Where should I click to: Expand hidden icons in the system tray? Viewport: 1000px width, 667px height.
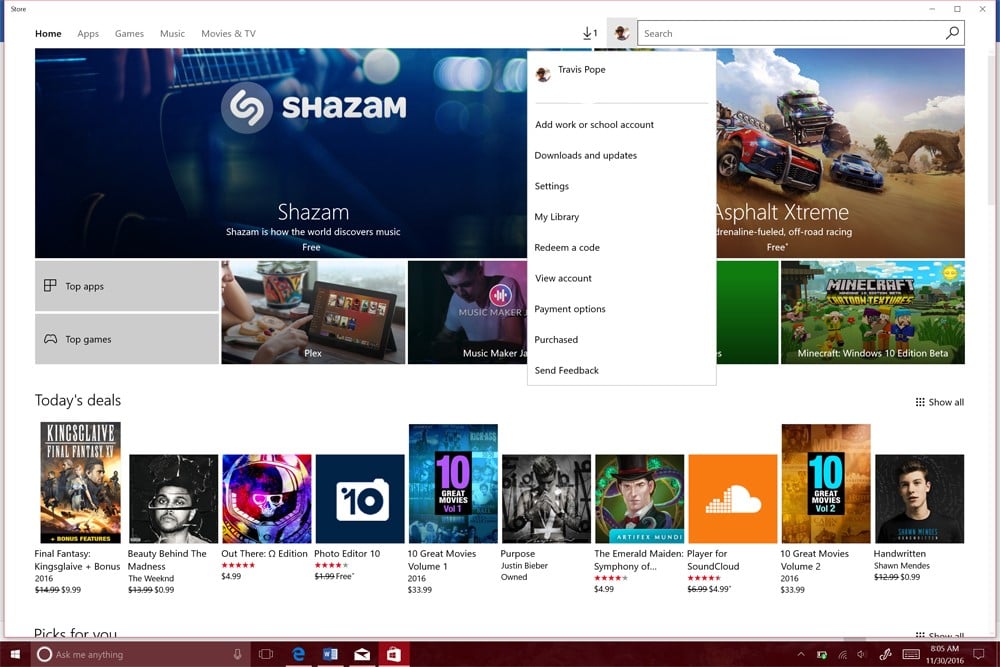pos(799,654)
